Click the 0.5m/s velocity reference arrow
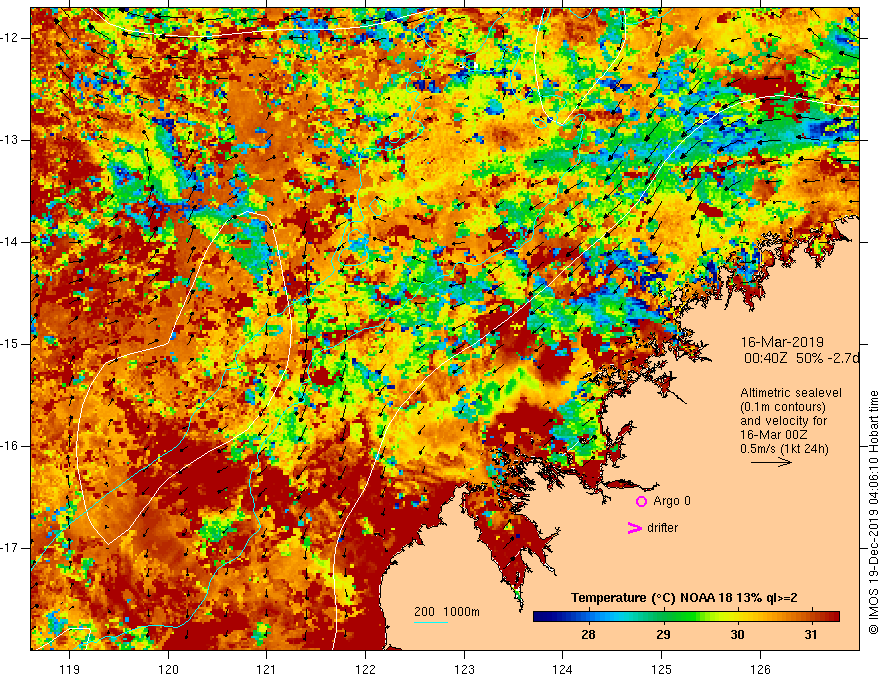880x680 pixels. pos(771,462)
